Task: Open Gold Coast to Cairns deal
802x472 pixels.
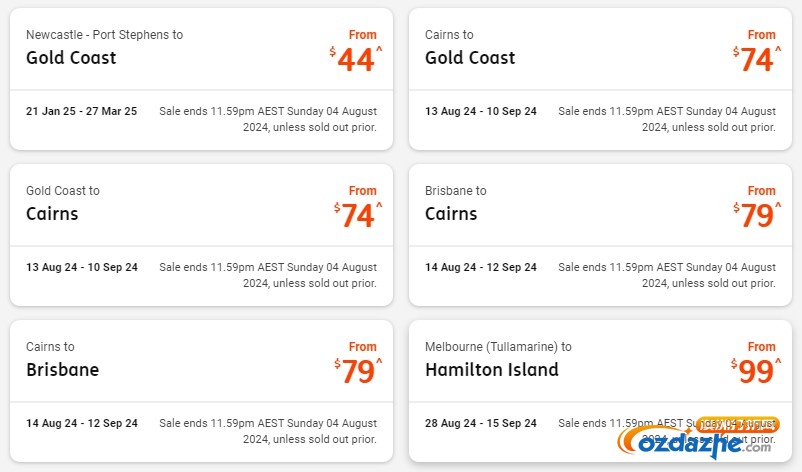Action: pos(202,235)
